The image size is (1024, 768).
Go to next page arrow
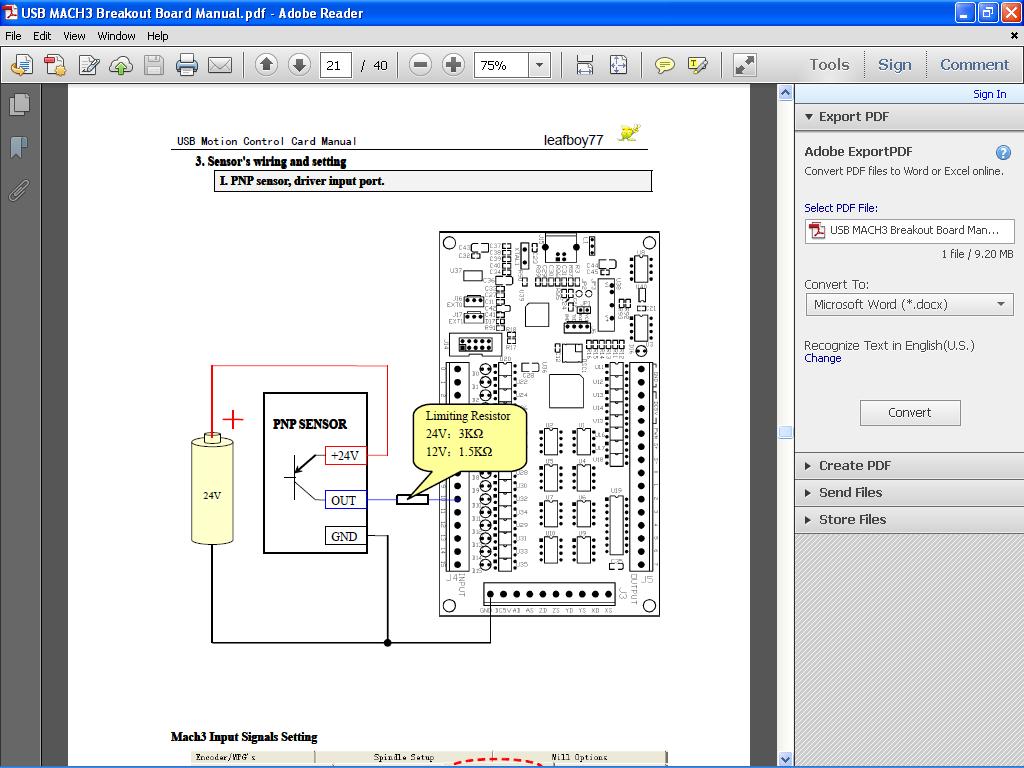pos(299,65)
